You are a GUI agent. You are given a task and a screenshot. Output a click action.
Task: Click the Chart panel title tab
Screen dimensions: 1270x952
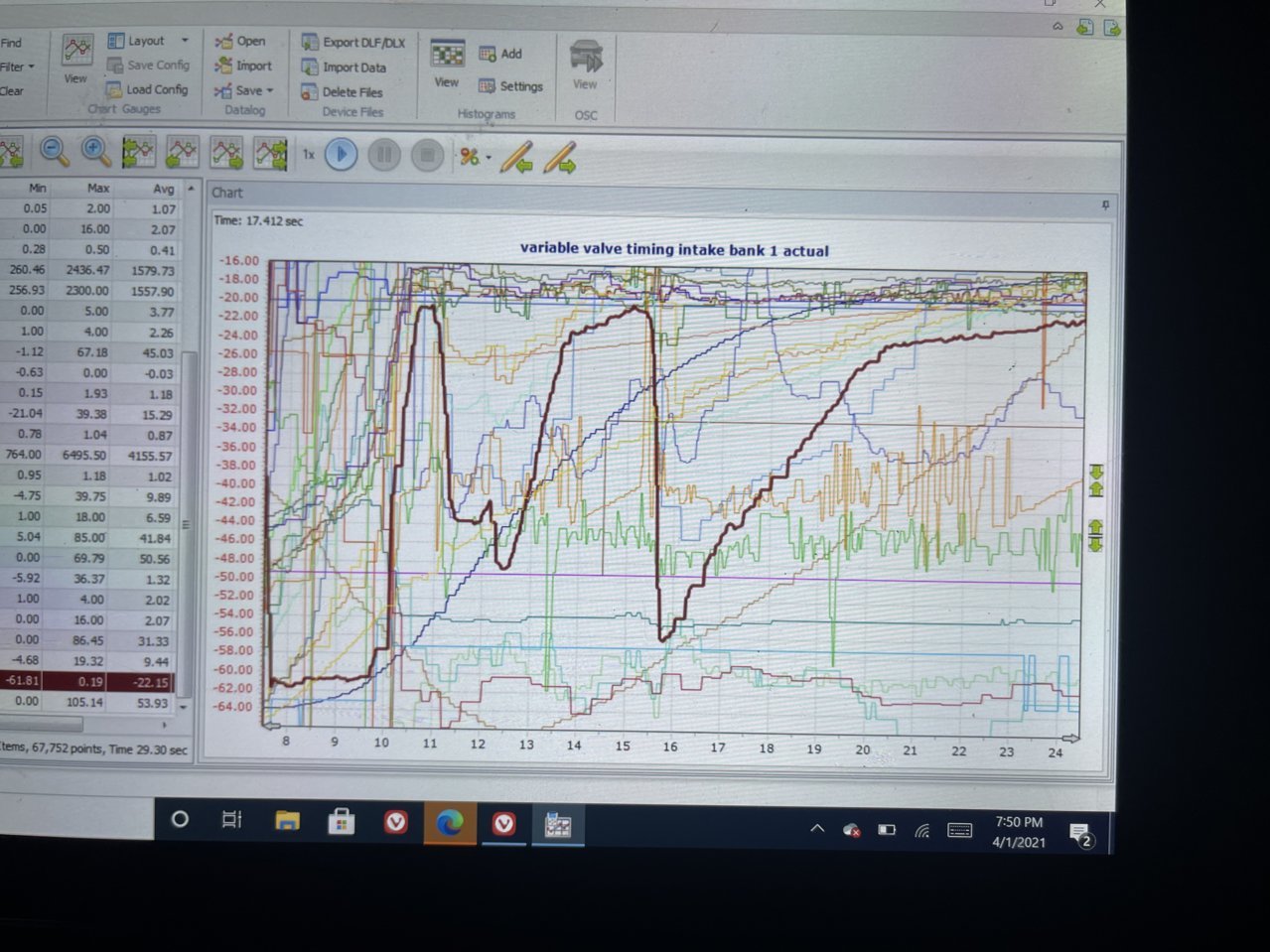point(226,193)
